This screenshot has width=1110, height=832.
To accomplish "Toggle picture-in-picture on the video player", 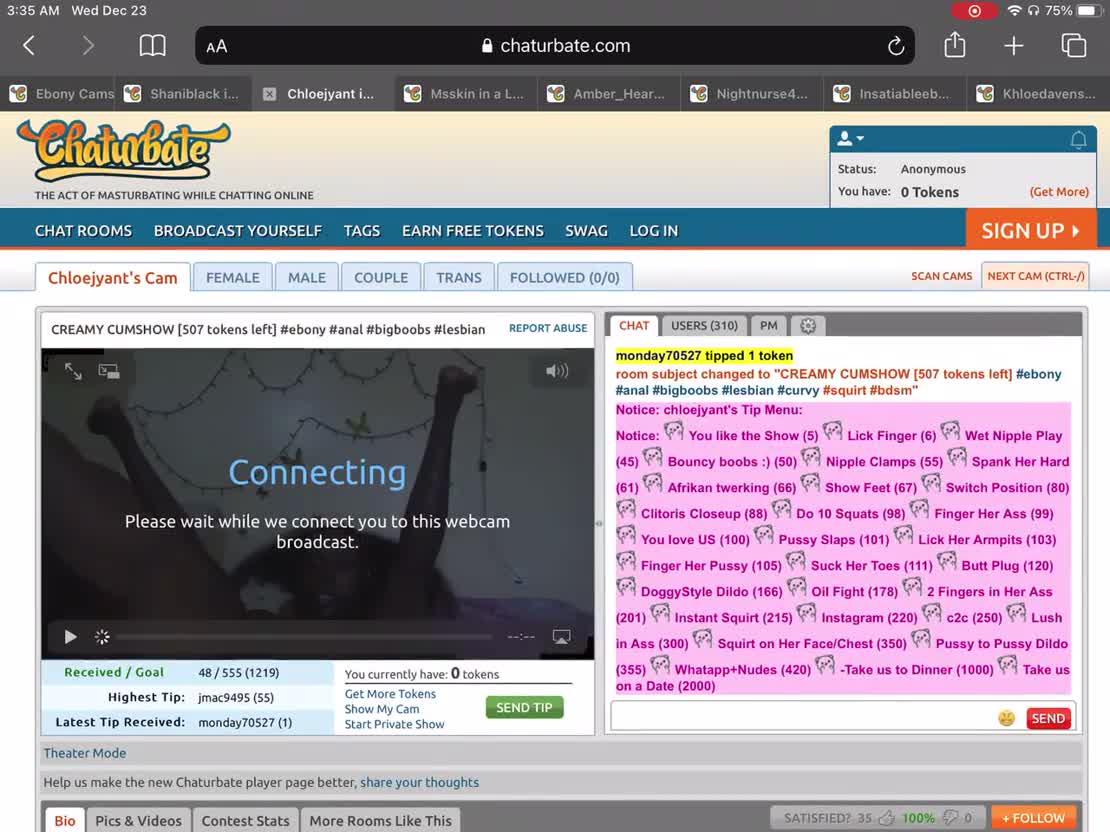I will 109,371.
